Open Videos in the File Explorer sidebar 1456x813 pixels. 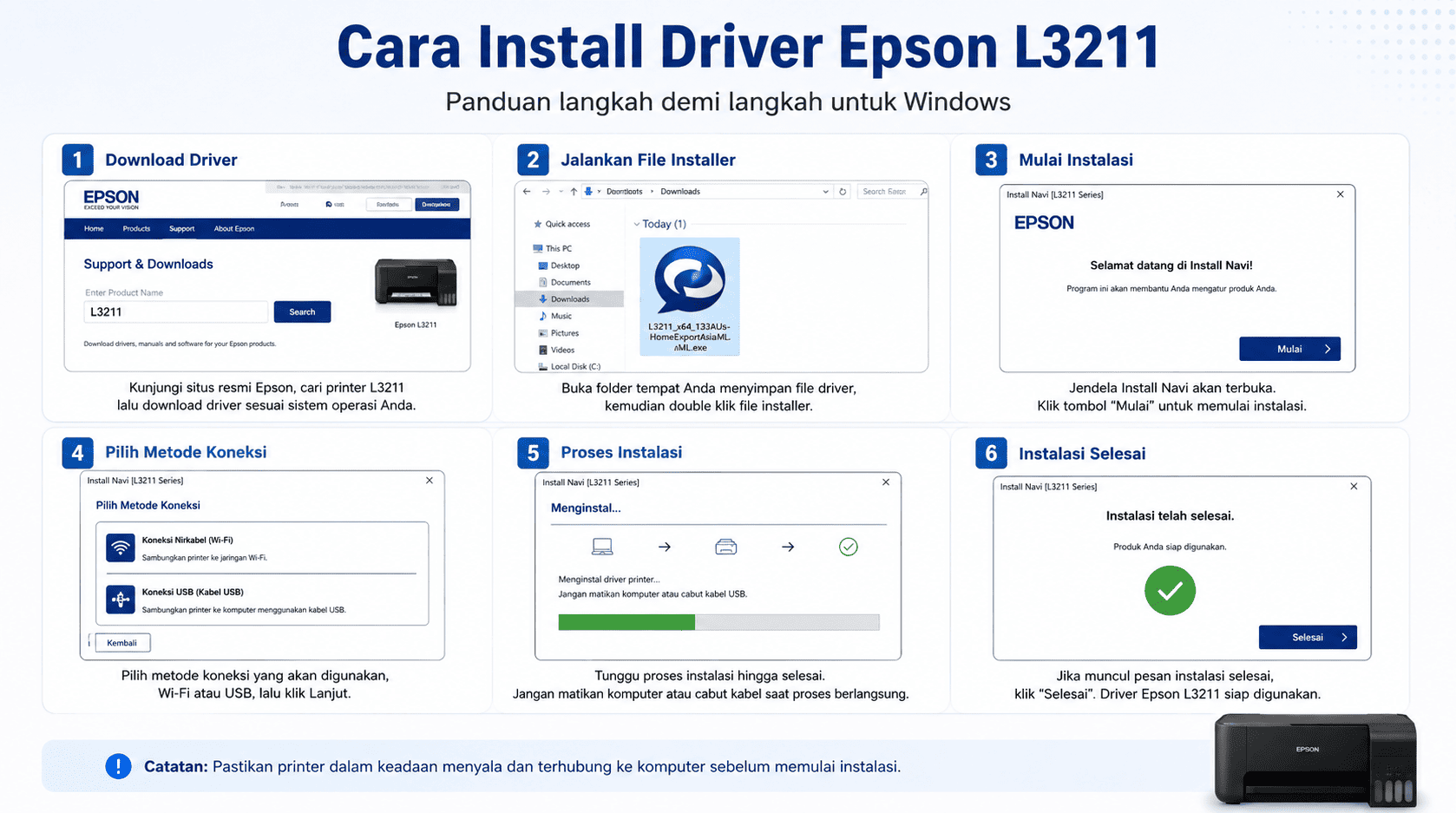point(557,350)
